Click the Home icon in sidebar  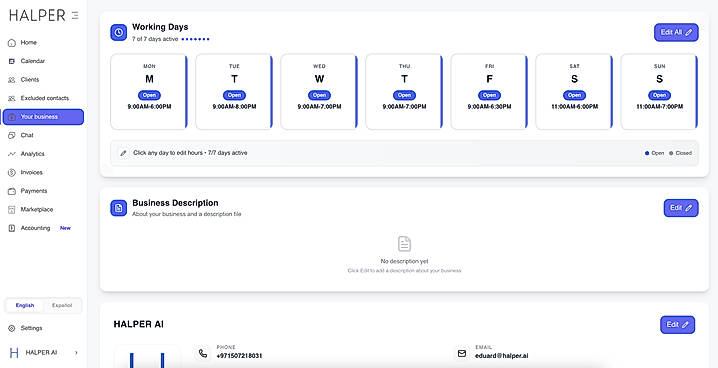coord(12,43)
